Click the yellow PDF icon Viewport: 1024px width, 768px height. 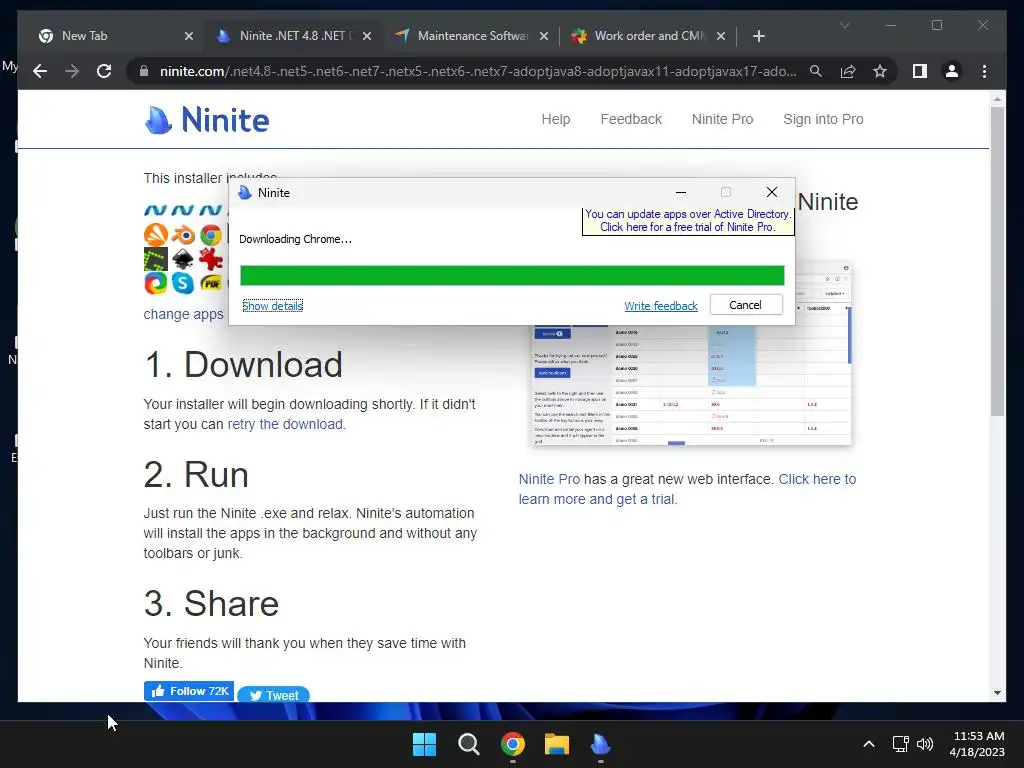pos(211,283)
